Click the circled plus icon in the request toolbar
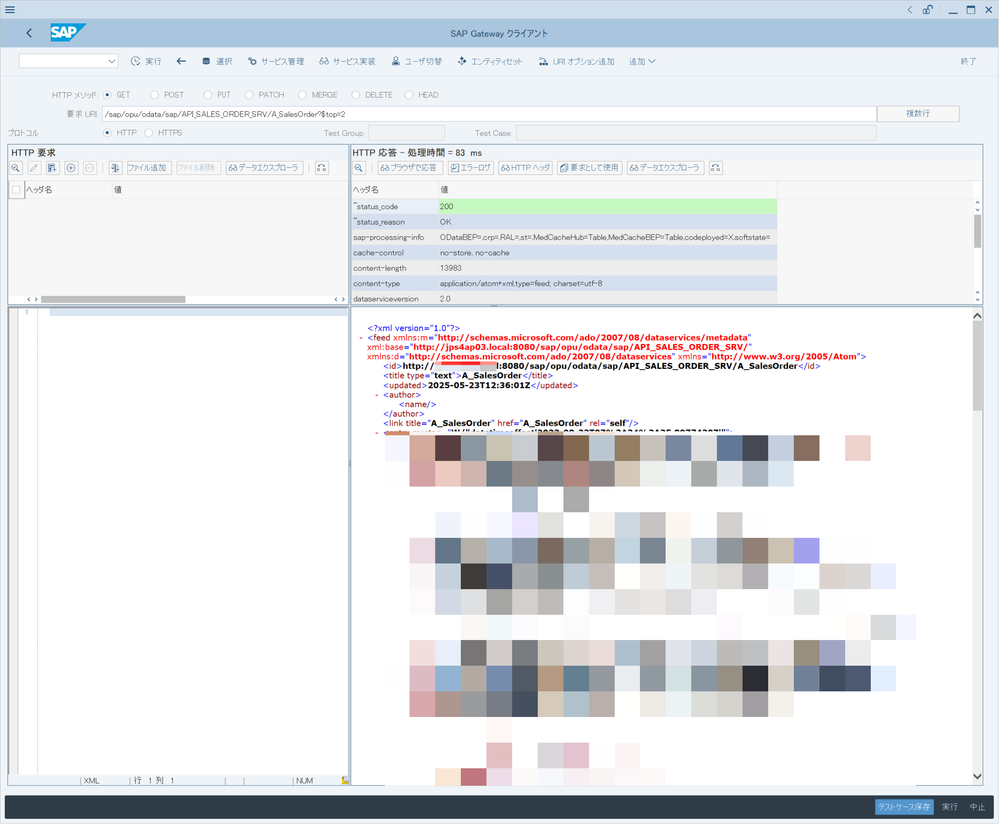This screenshot has height=824, width=999. [71, 168]
